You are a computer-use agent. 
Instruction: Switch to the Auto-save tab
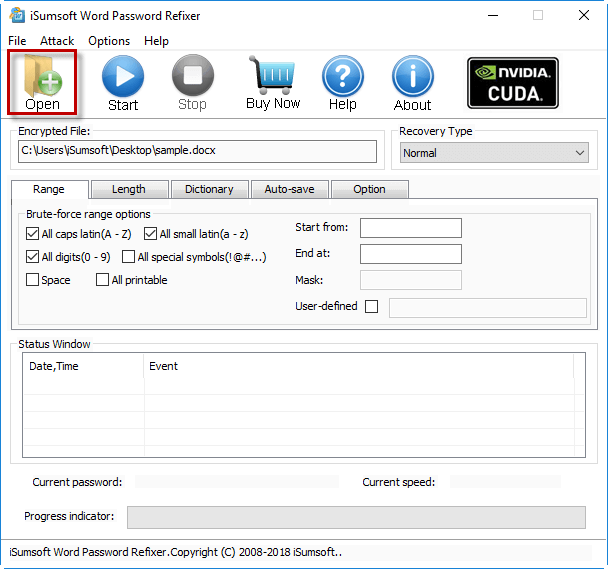click(290, 189)
